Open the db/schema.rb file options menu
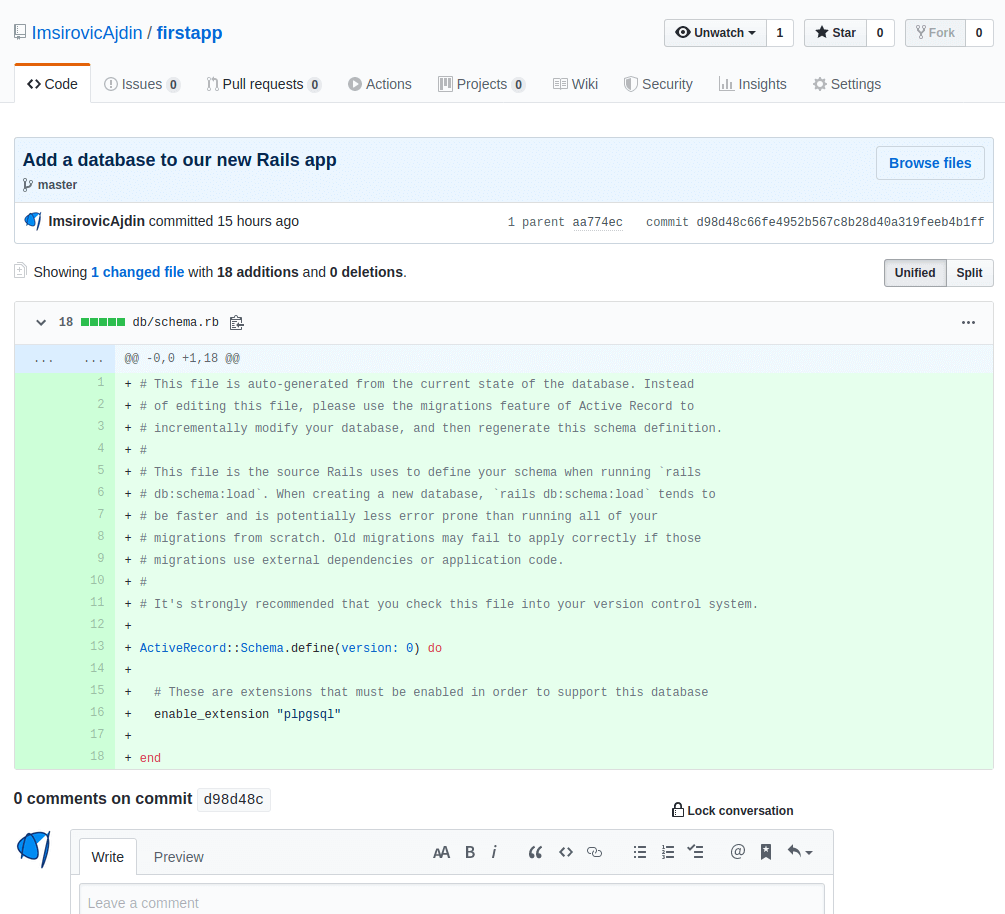The width and height of the screenshot is (1005, 914). pos(968,322)
